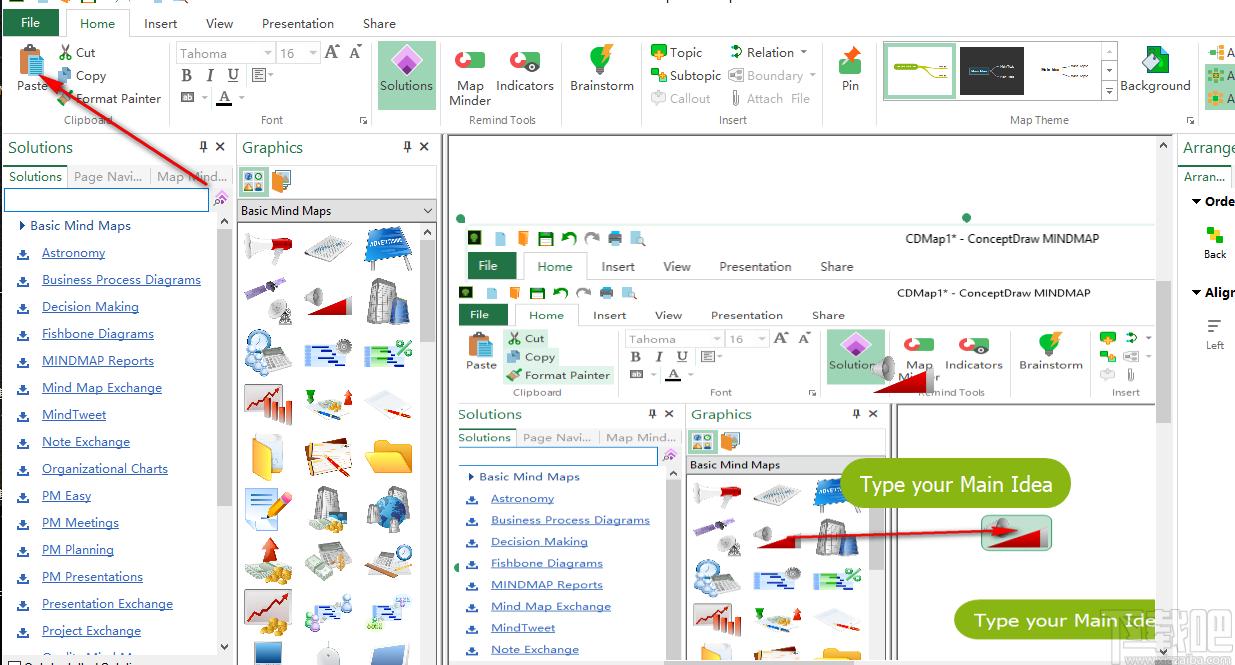The width and height of the screenshot is (1235, 665).
Task: Open Map Minder remind tool
Action: pyautogui.click(x=470, y=77)
